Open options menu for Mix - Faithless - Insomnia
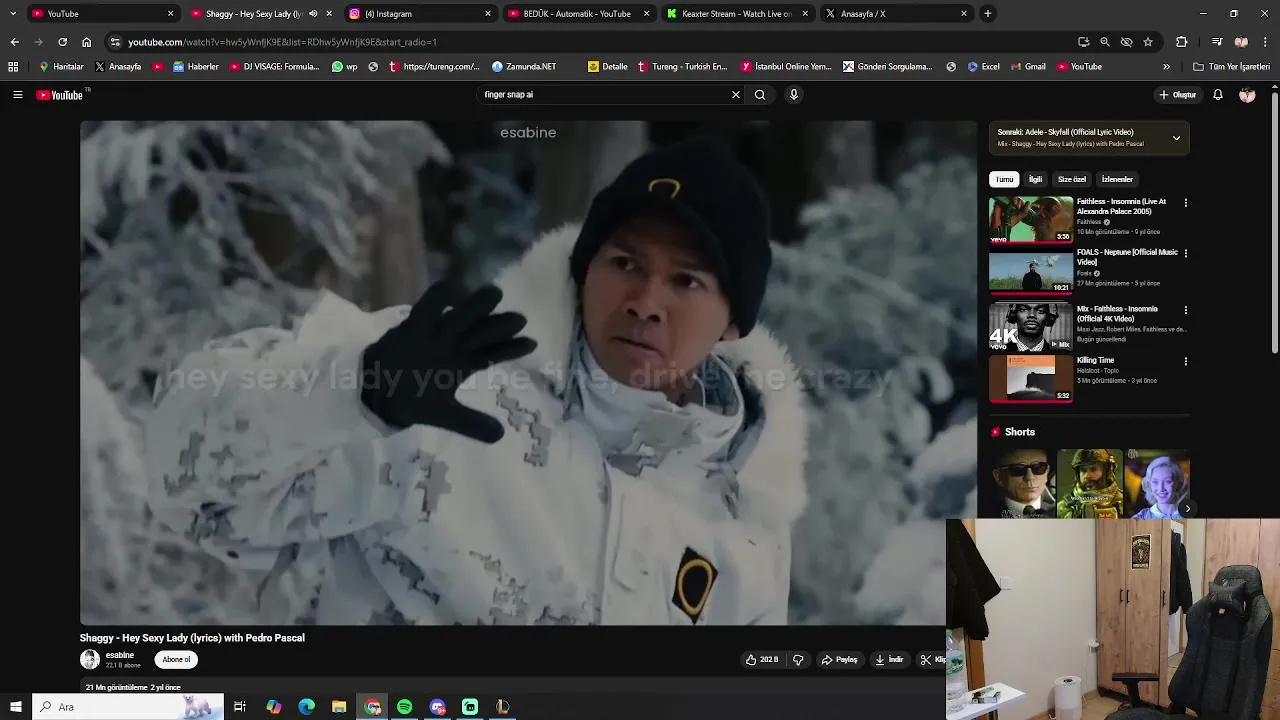Image resolution: width=1280 pixels, height=720 pixels. (1186, 311)
